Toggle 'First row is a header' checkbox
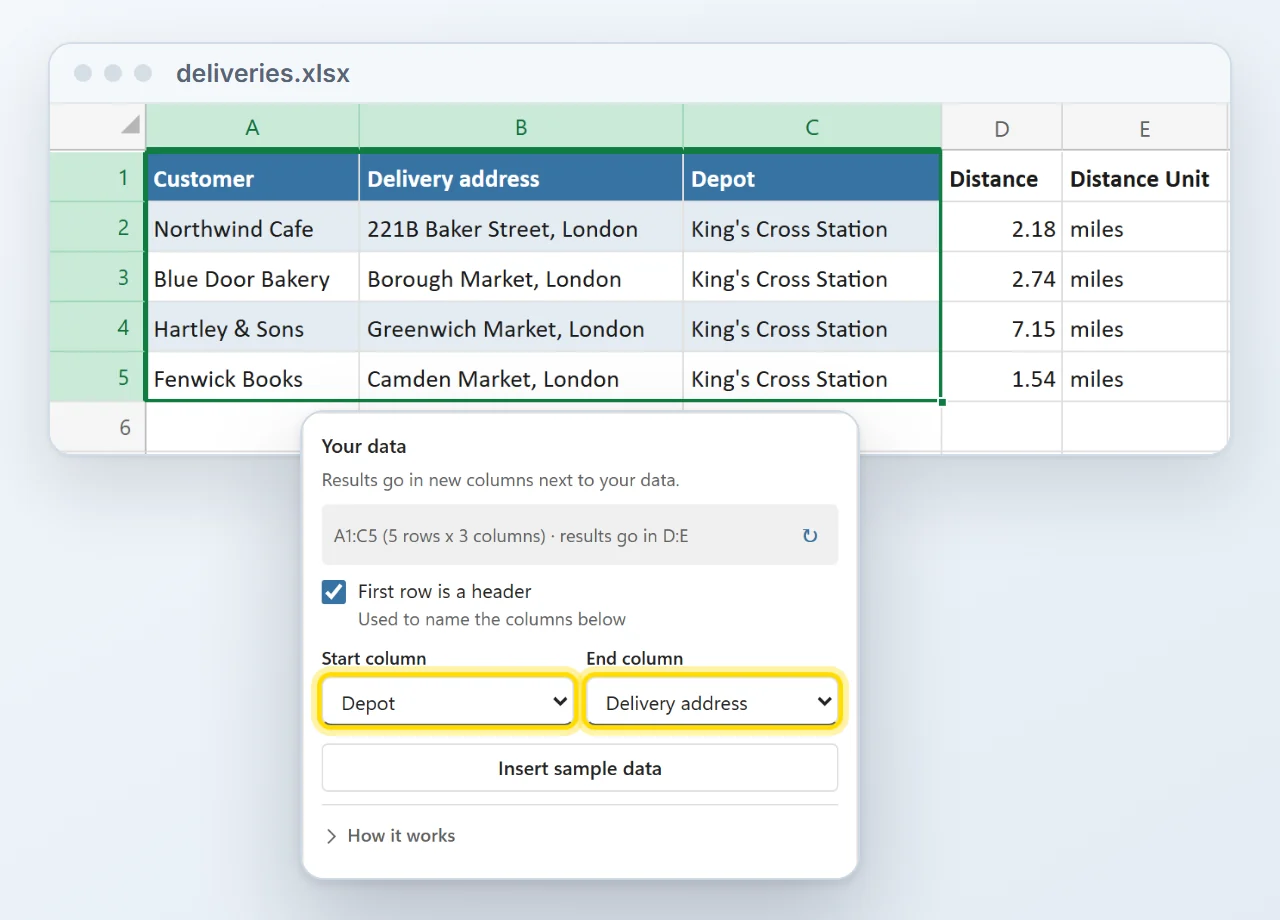 pyautogui.click(x=334, y=592)
